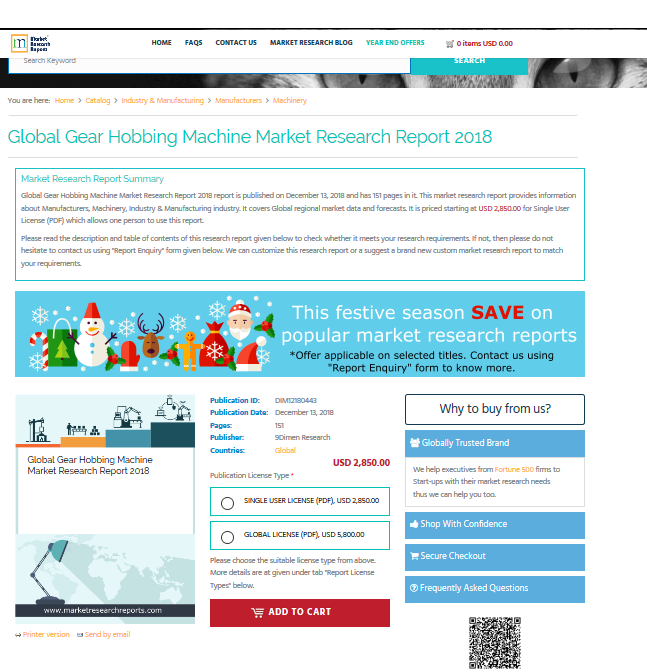Click the festive season SAVE banner
647x672 pixels.
click(x=300, y=334)
